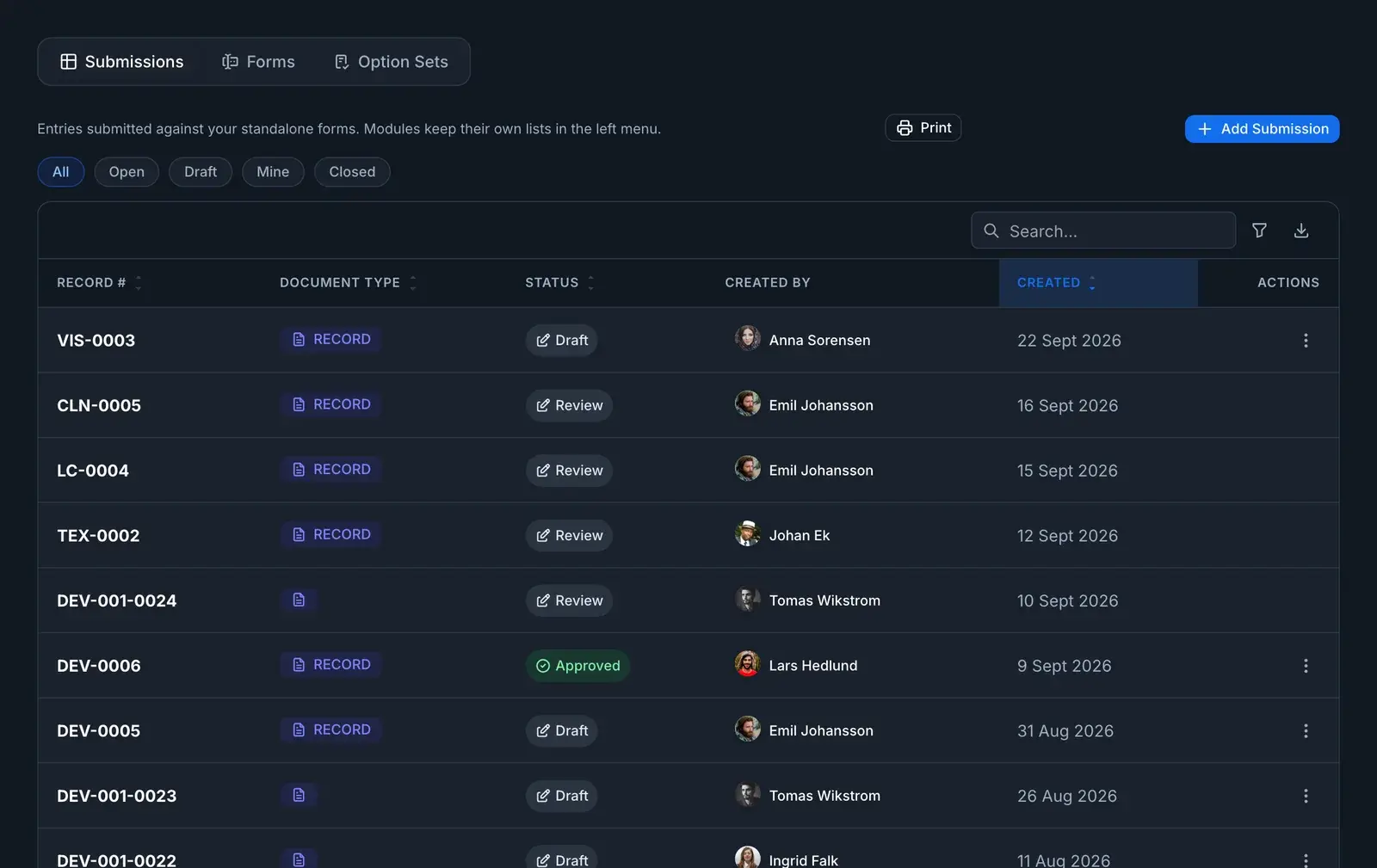The image size is (1377, 868).
Task: Select the Draft filter chip
Action: pyautogui.click(x=201, y=172)
